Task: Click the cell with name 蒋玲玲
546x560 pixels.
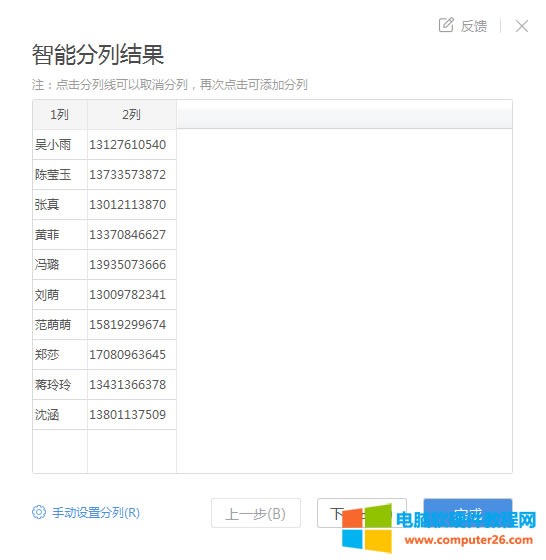Action: click(60, 385)
